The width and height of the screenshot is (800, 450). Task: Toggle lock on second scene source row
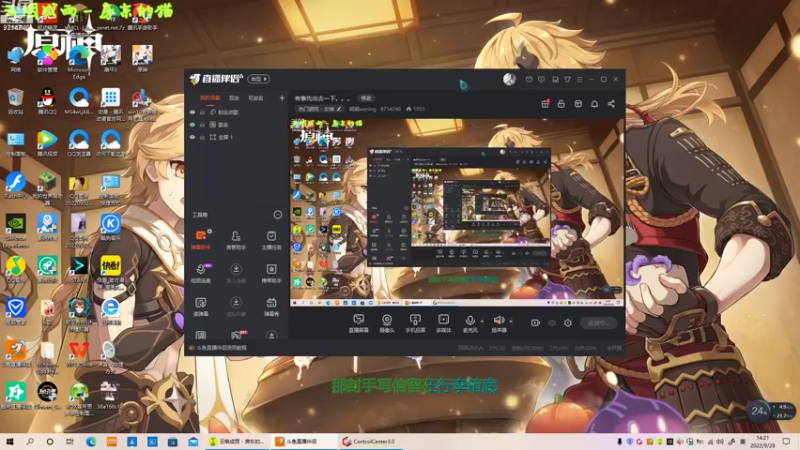[203, 124]
